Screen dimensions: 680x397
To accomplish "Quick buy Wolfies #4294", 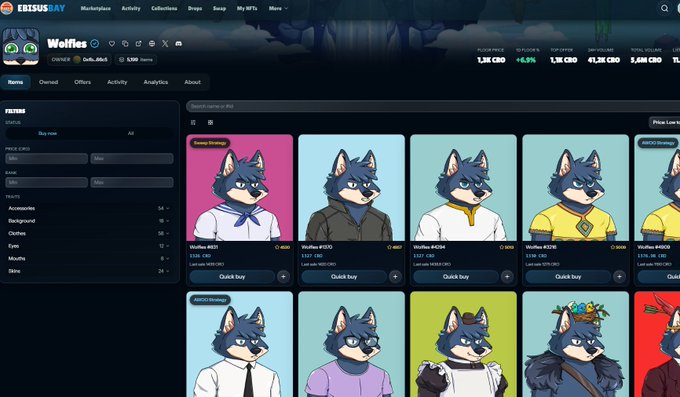I will [456, 276].
